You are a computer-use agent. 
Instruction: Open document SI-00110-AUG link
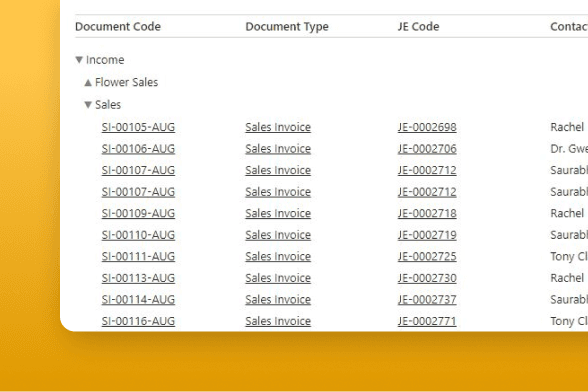click(x=138, y=235)
